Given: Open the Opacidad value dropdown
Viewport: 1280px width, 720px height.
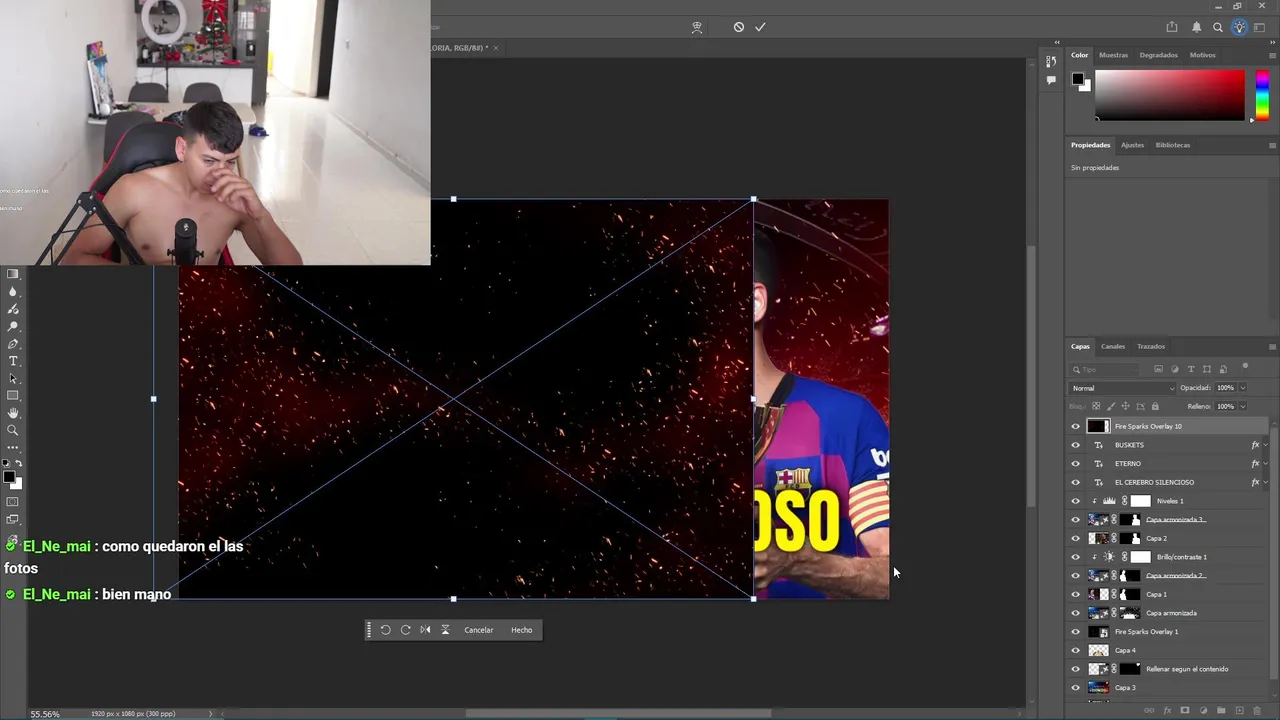Looking at the screenshot, I should pyautogui.click(x=1242, y=388).
